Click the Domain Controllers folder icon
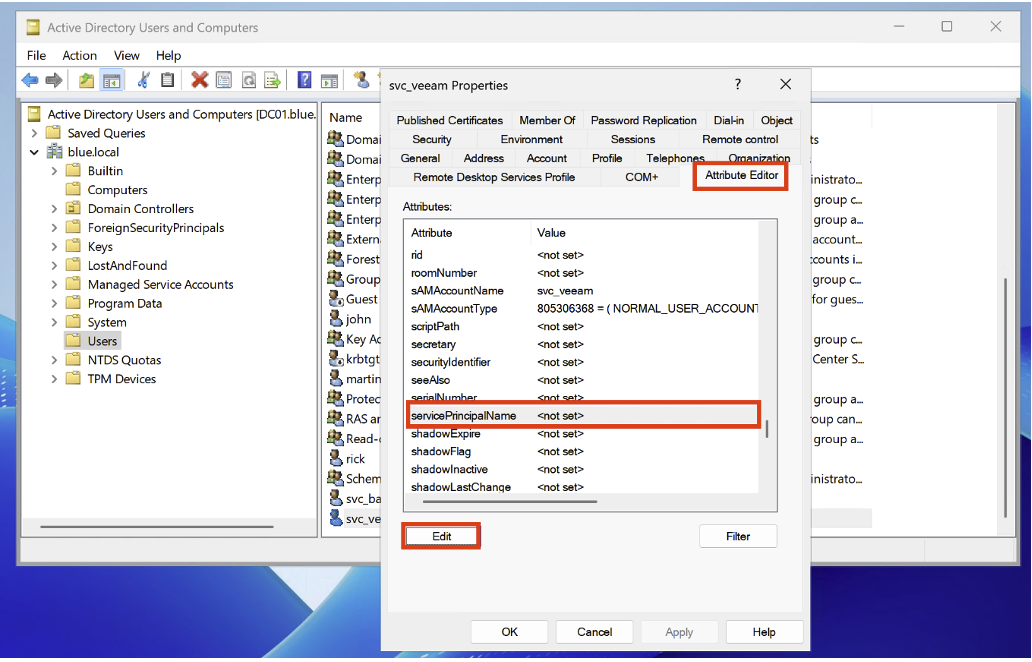1032x662 pixels. [73, 209]
